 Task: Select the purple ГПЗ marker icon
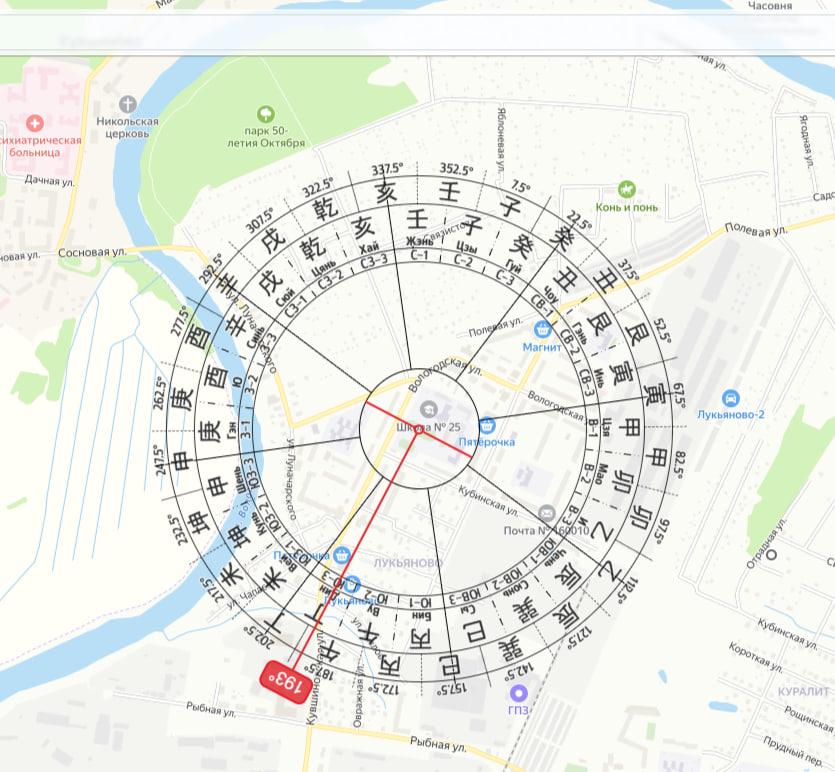[518, 692]
